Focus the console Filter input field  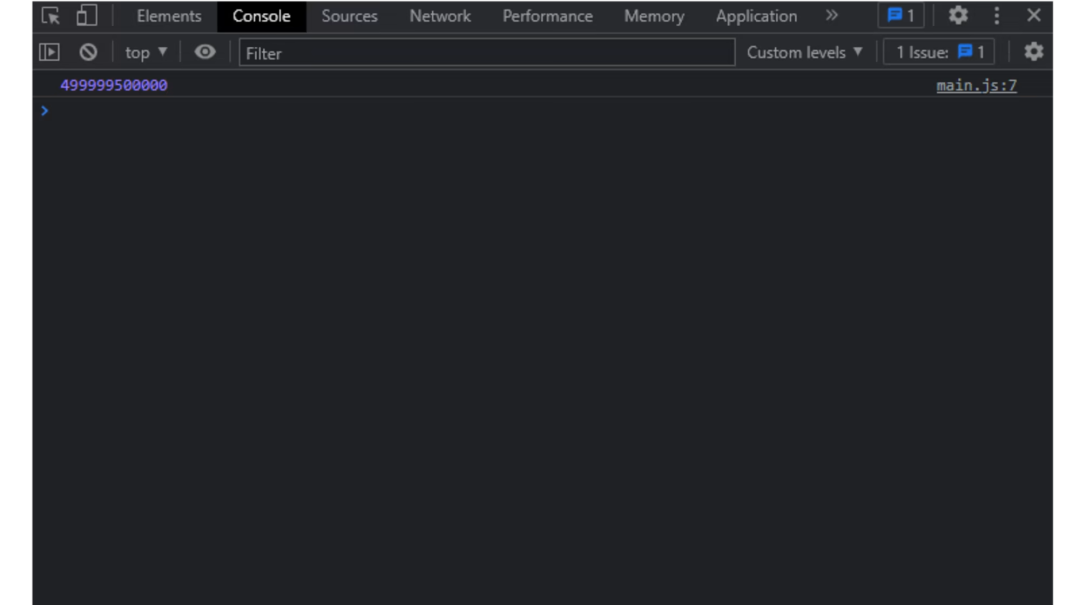pyautogui.click(x=486, y=52)
